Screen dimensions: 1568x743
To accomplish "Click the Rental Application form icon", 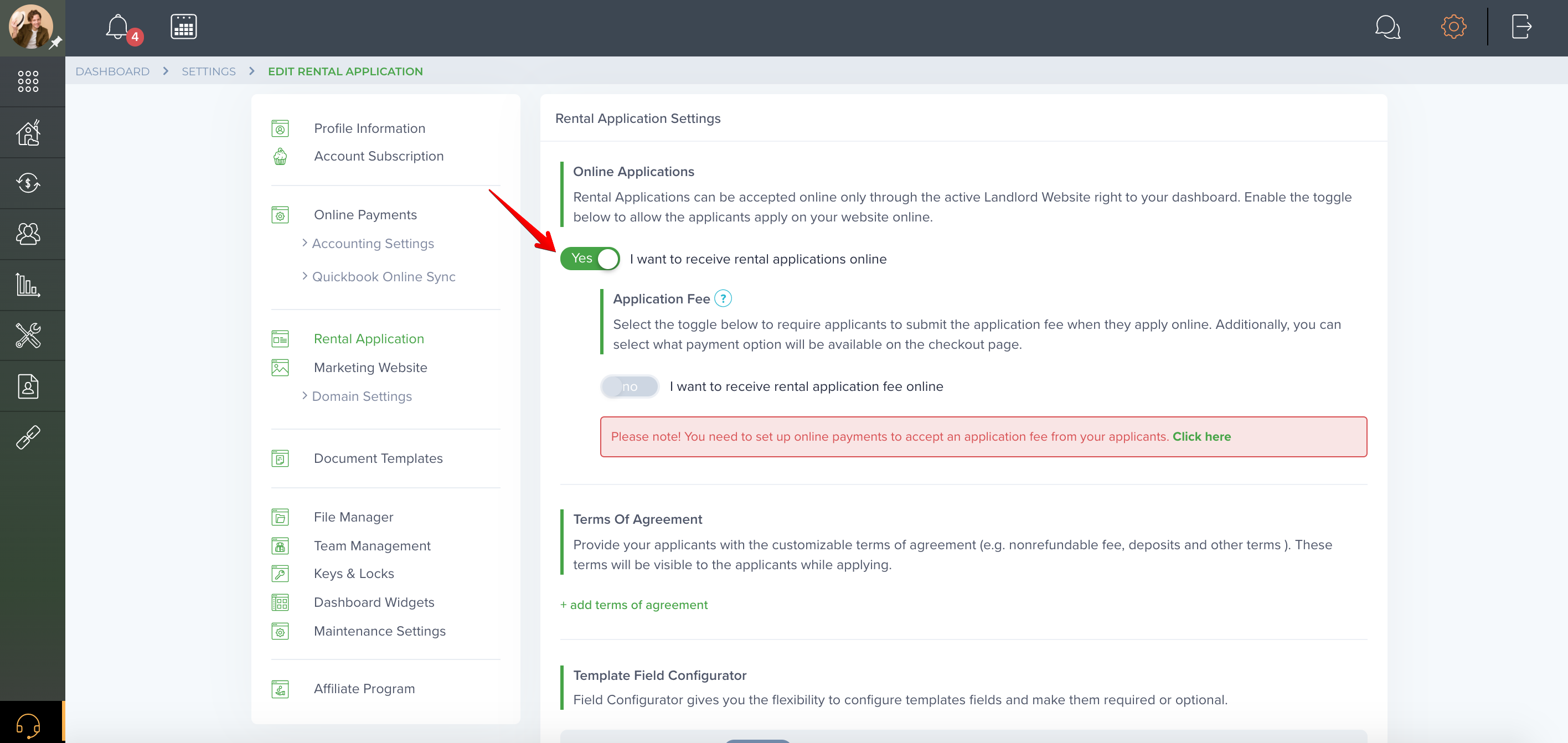I will click(x=280, y=339).
